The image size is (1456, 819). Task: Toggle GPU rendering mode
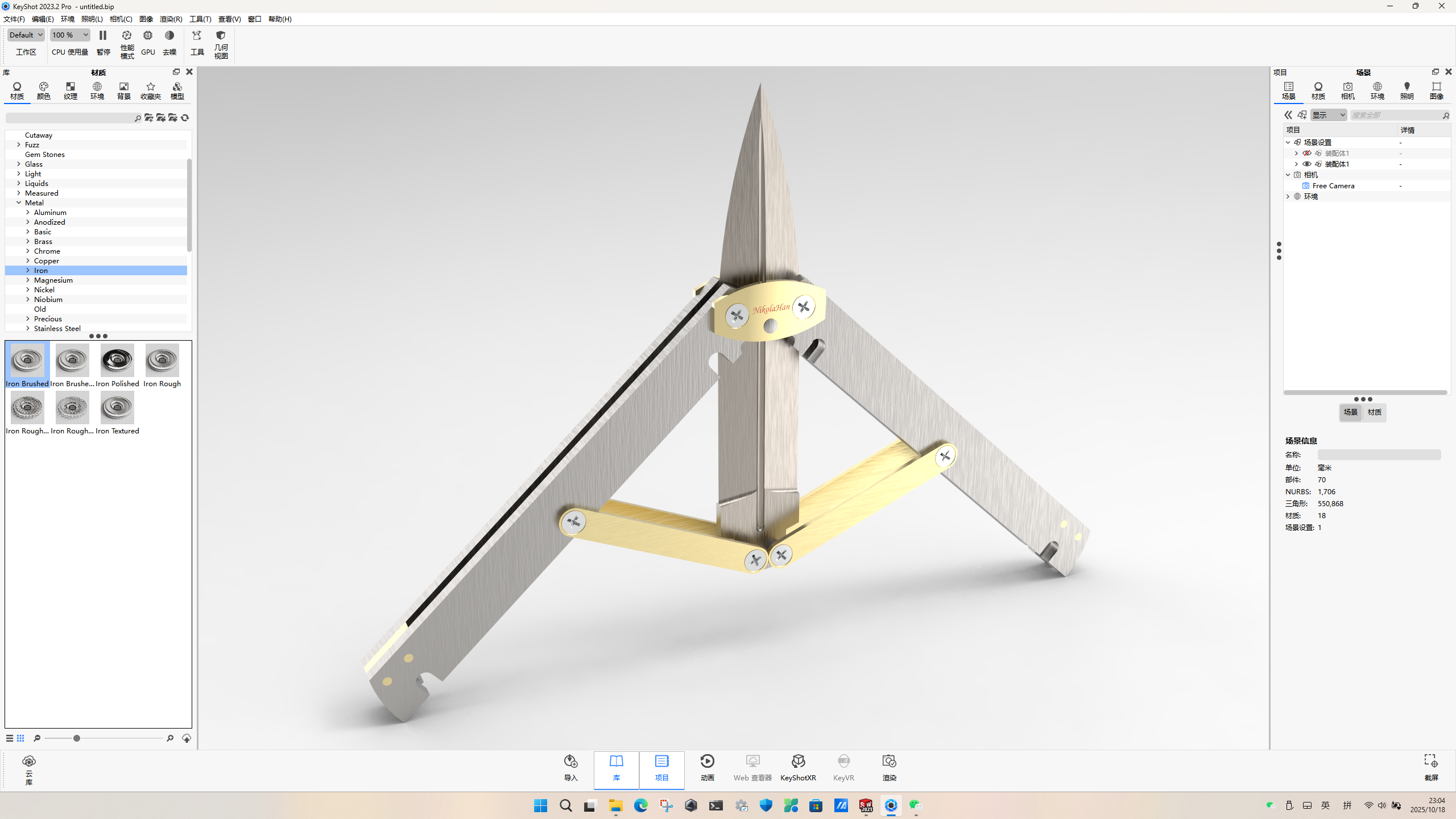tap(148, 36)
